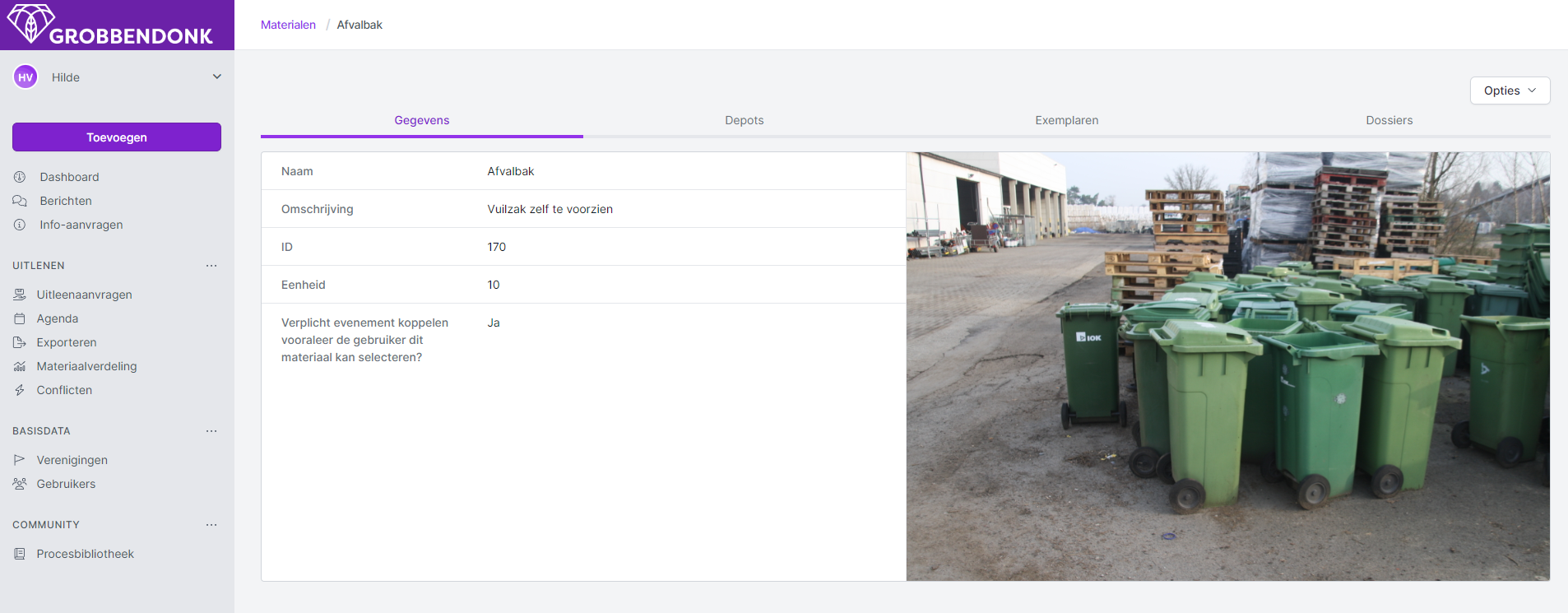1568x613 pixels.
Task: Open the Uitlenen section ellipsis menu
Action: tap(211, 266)
